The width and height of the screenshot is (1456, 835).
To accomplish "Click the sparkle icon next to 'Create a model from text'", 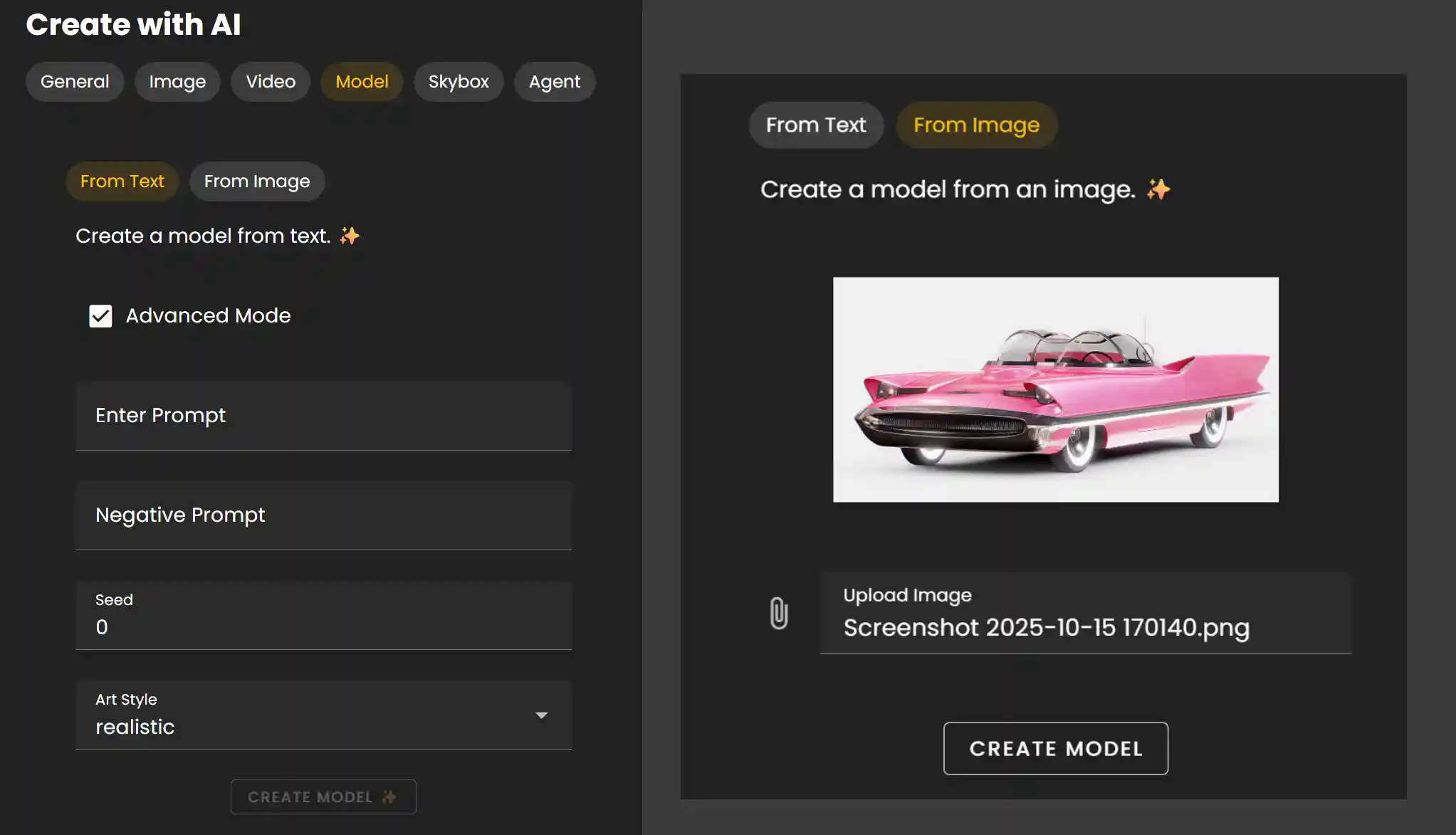I will point(350,235).
